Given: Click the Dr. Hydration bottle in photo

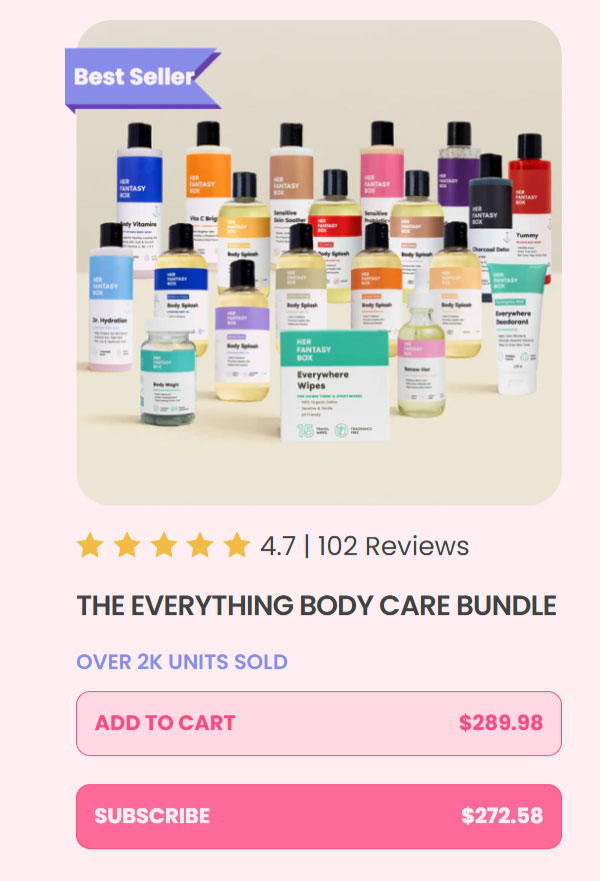Looking at the screenshot, I should [111, 297].
